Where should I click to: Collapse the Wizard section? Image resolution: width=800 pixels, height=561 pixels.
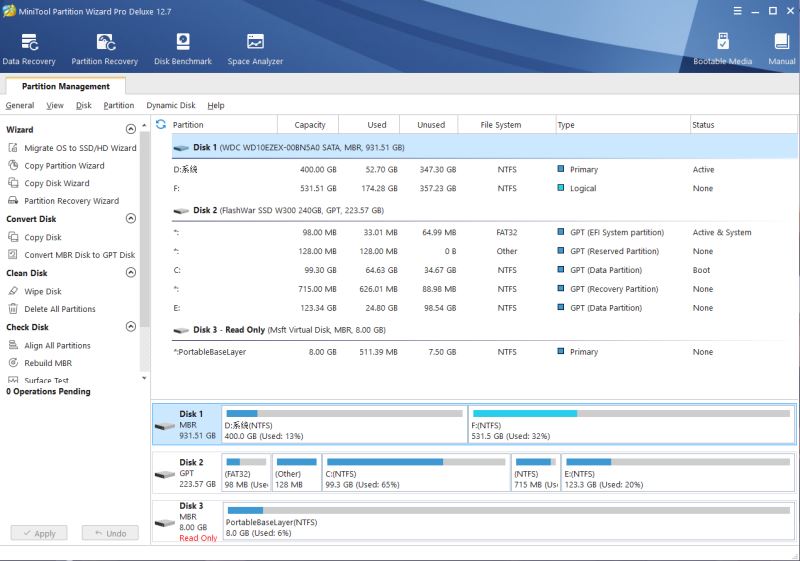click(131, 129)
